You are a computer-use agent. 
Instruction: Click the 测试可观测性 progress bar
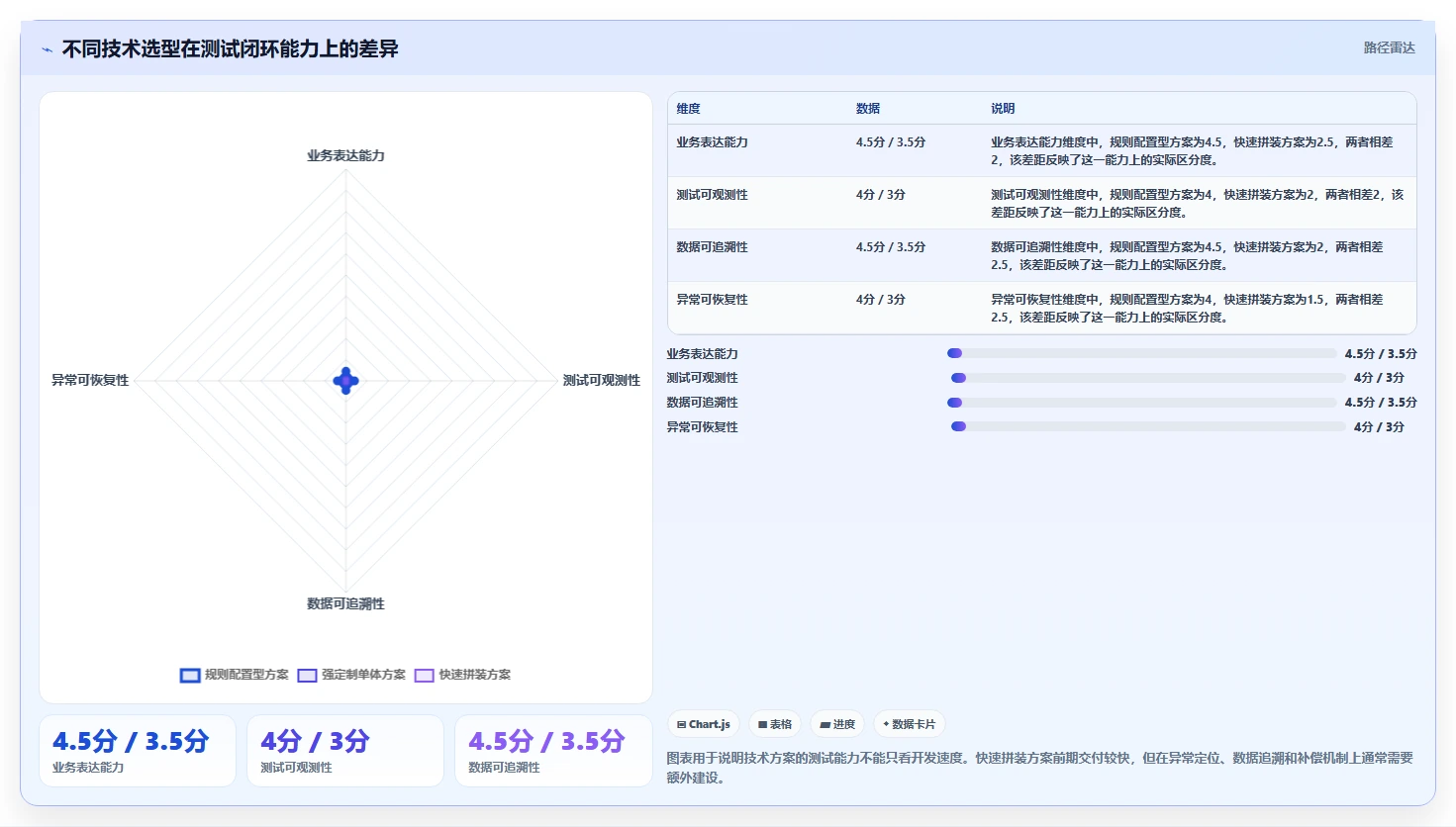click(1148, 378)
